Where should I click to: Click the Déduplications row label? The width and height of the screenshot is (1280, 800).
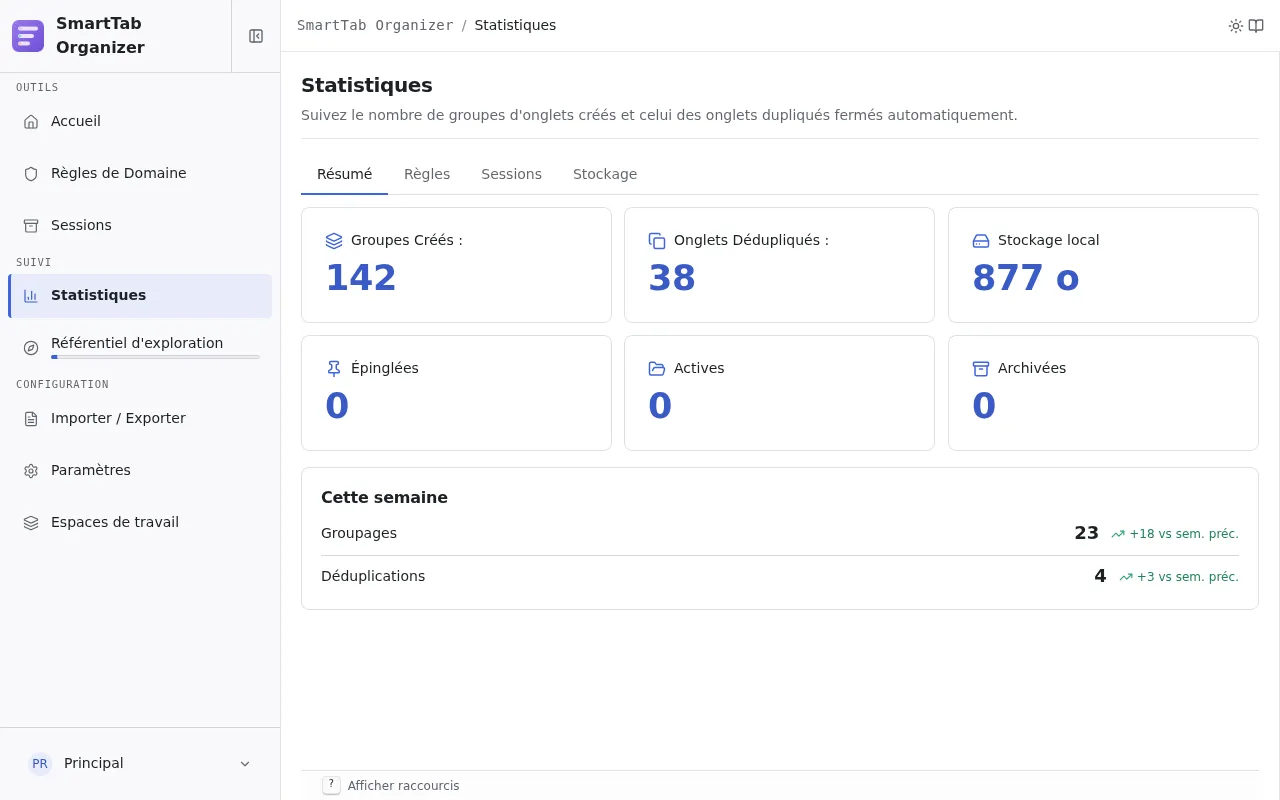(x=373, y=577)
